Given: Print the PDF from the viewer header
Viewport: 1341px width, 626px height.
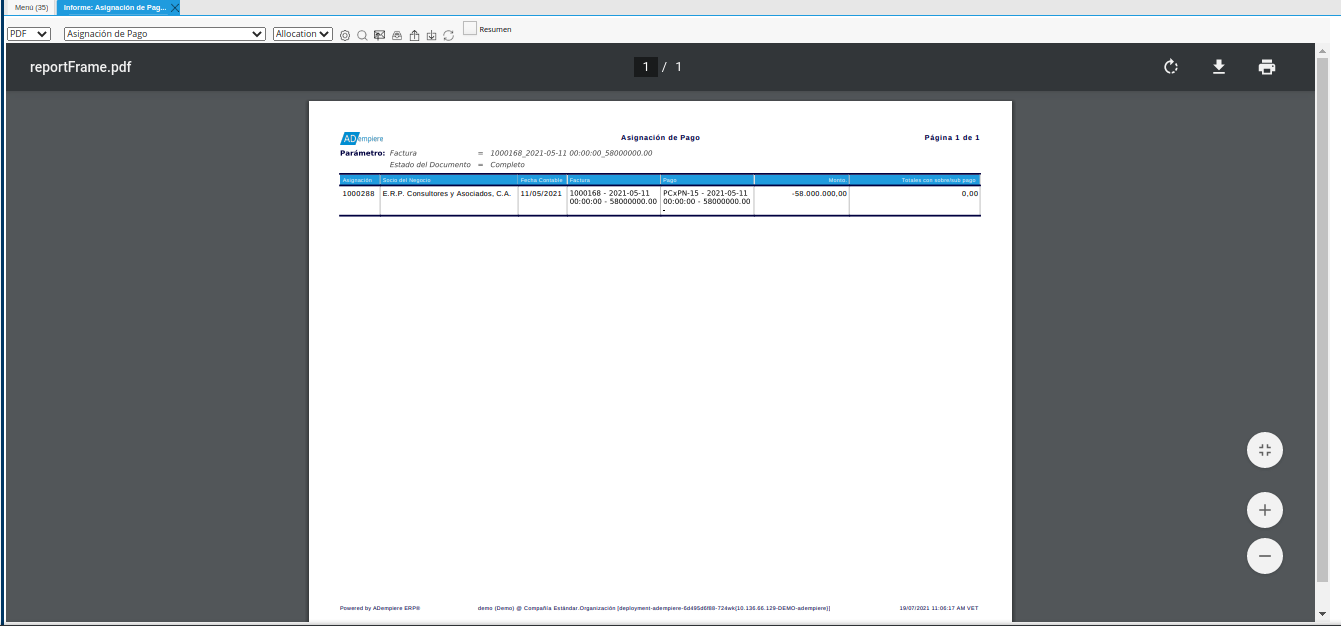Looking at the screenshot, I should tap(1267, 66).
